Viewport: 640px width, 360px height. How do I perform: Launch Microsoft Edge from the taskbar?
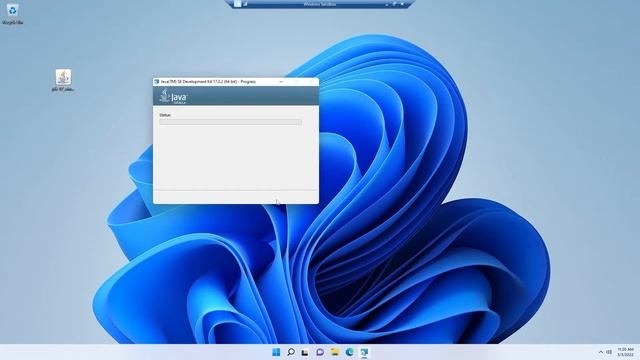pyautogui.click(x=350, y=352)
